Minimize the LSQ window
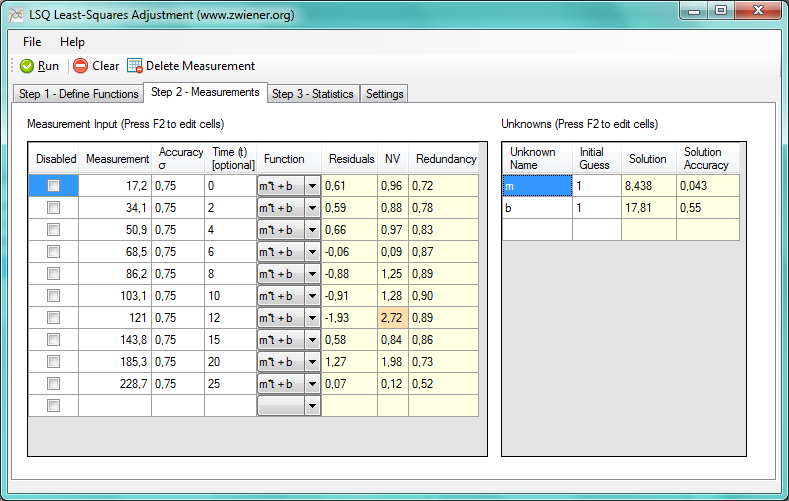This screenshot has width=789, height=501. point(695,10)
